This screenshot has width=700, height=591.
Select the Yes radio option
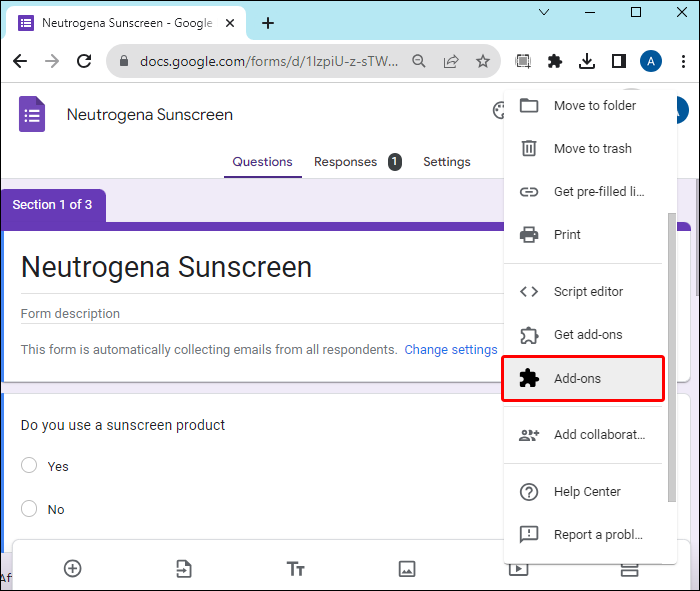click(29, 466)
